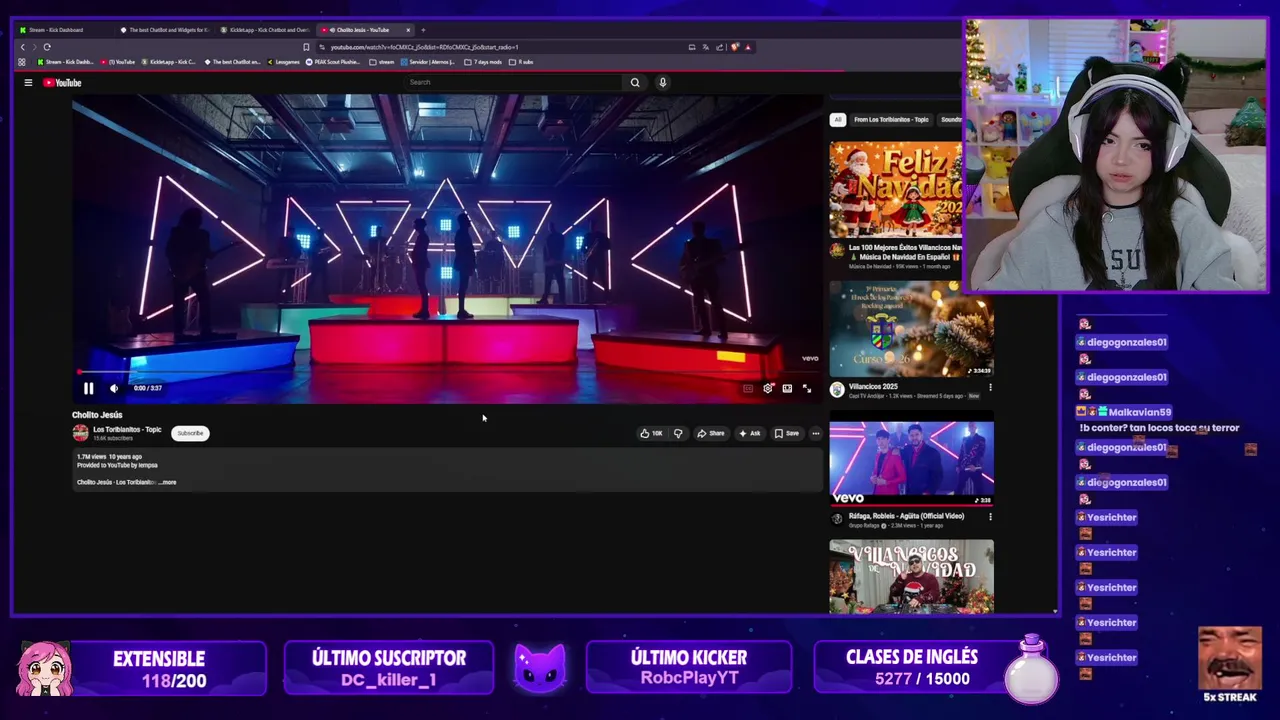This screenshot has height=720, width=1280.
Task: Seek using the video progress bar
Action: [x=448, y=373]
